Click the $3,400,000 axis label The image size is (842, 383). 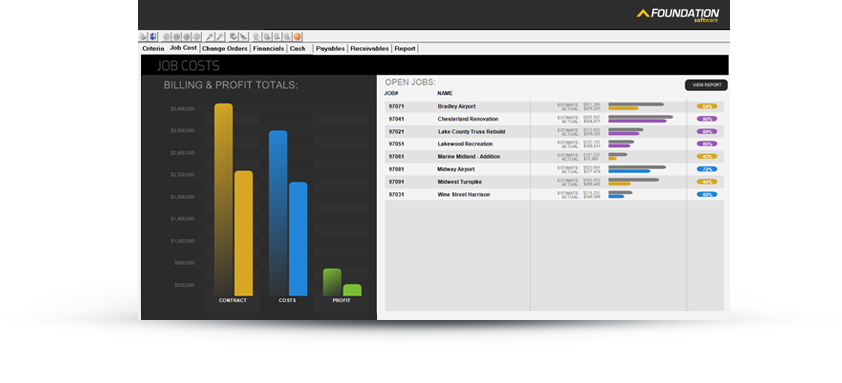(x=183, y=109)
